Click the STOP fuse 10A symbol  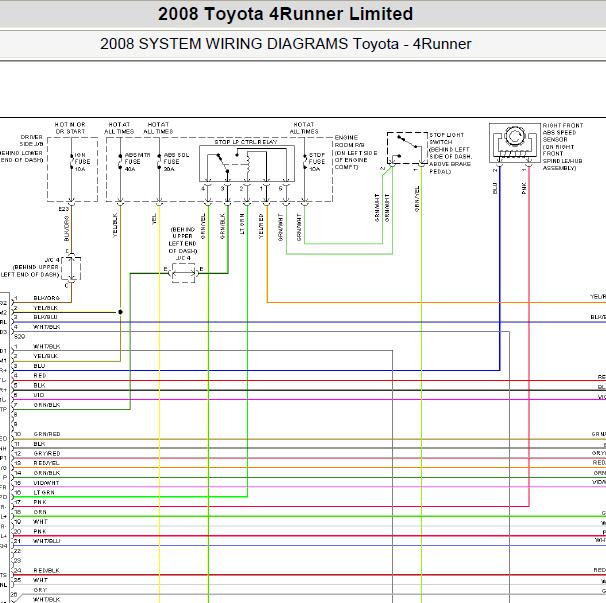coord(305,161)
